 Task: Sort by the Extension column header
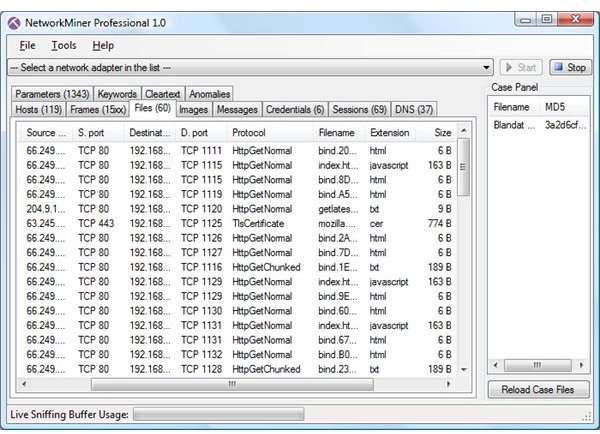(x=390, y=133)
